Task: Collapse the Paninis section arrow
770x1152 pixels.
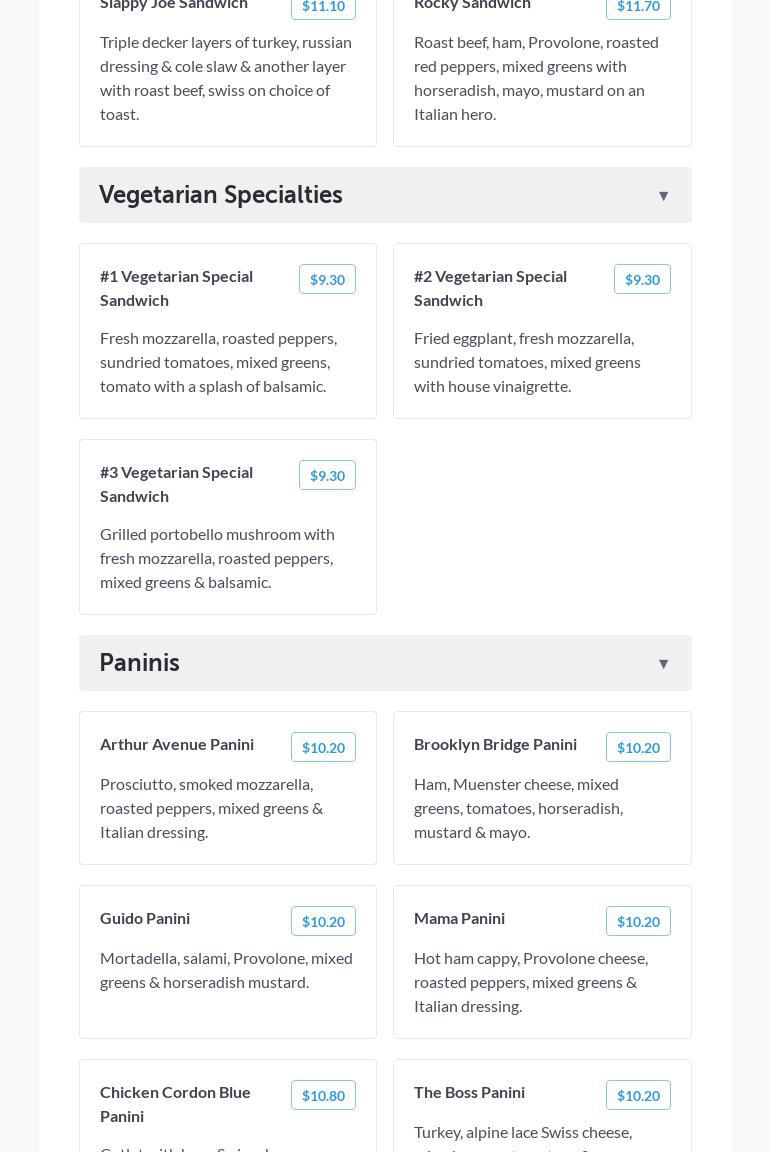Action: coord(663,664)
